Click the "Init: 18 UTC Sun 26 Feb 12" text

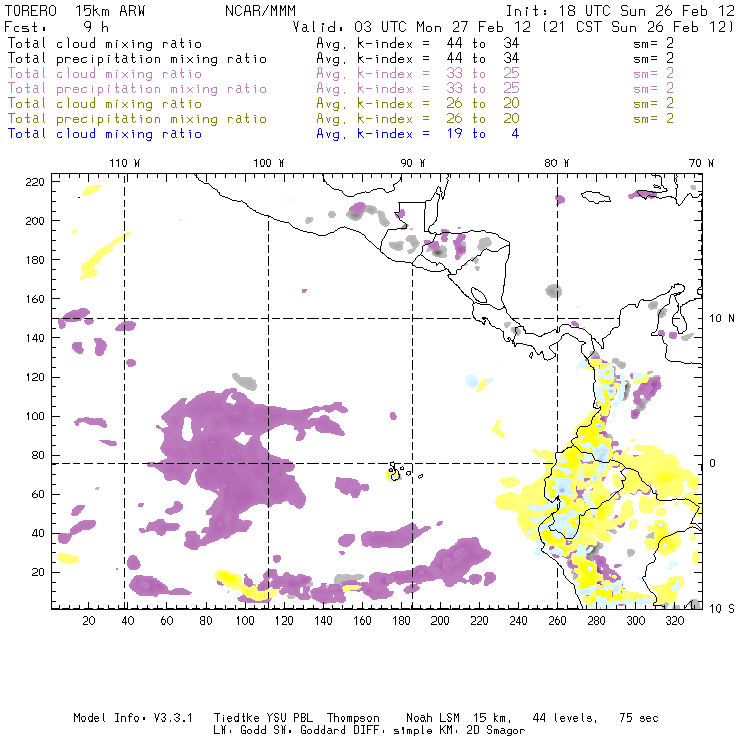click(620, 11)
